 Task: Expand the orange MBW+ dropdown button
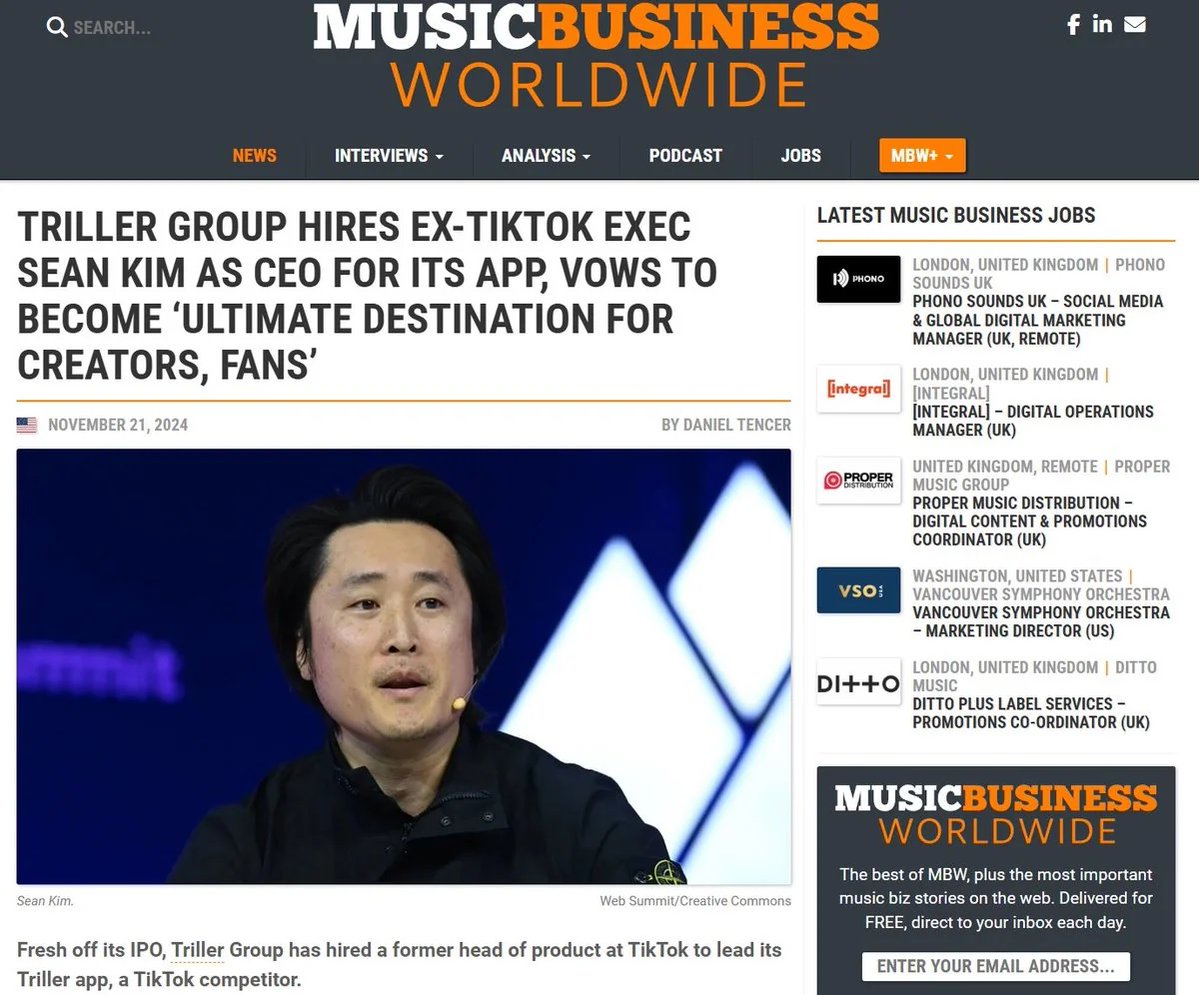point(922,156)
